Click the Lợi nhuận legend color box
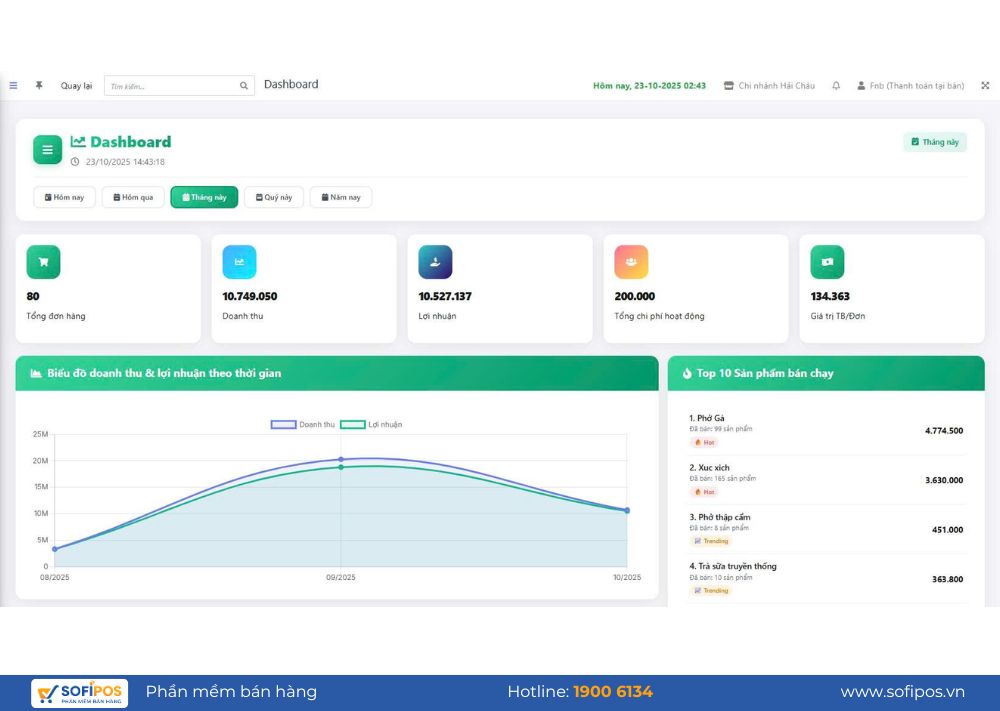 point(353,424)
